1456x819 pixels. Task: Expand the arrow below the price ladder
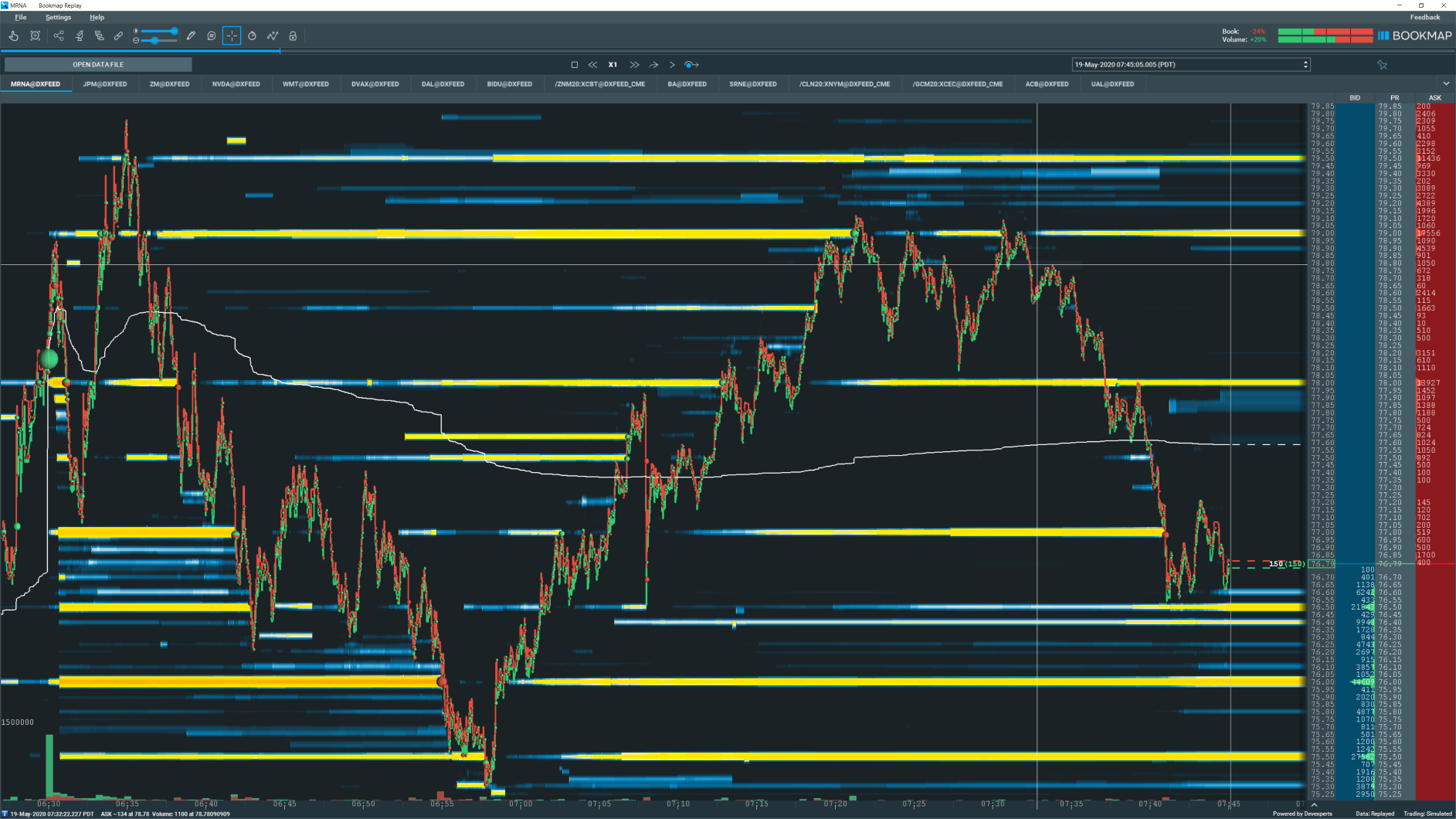(1314, 805)
